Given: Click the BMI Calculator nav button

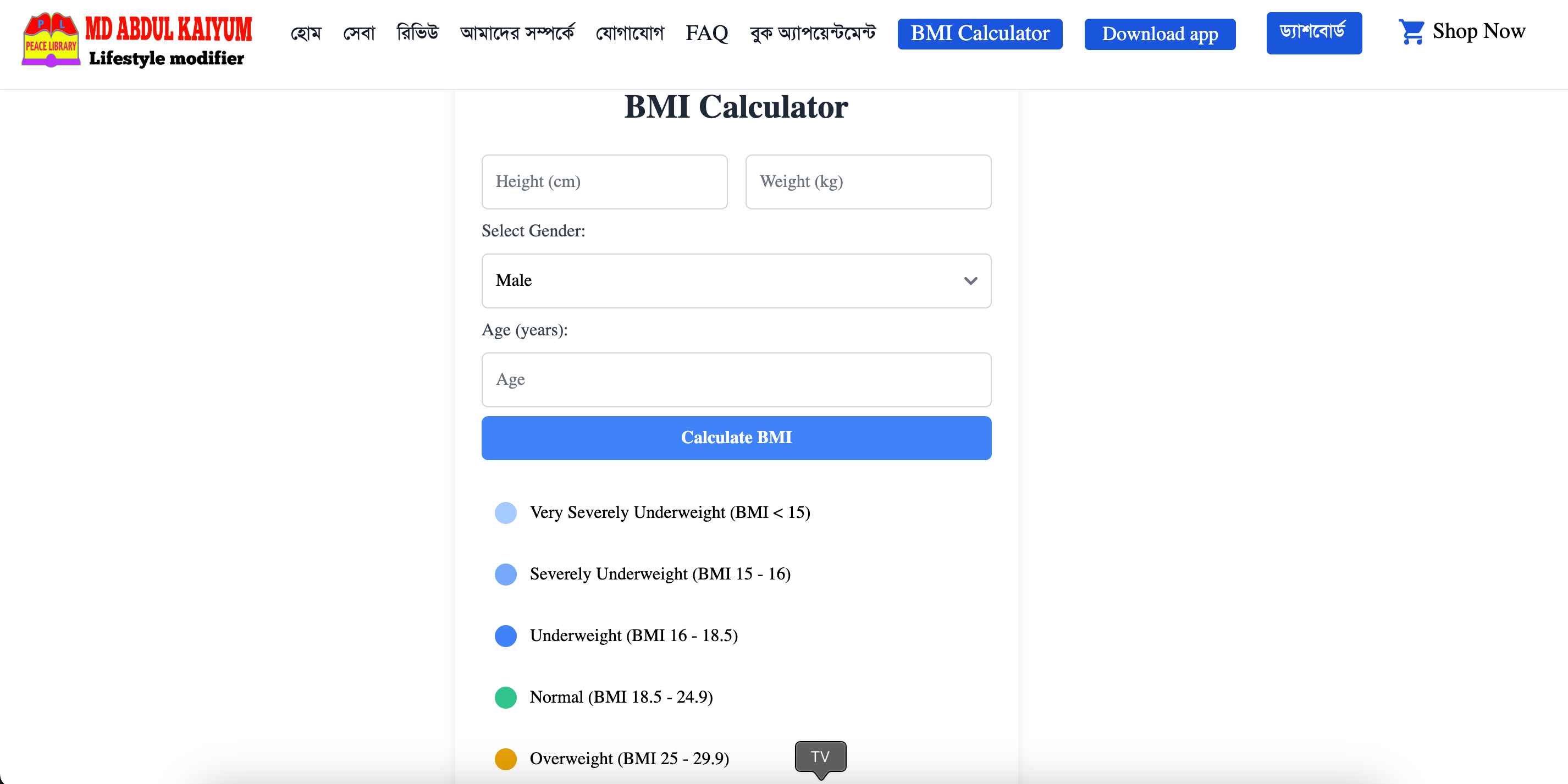Looking at the screenshot, I should pos(979,34).
